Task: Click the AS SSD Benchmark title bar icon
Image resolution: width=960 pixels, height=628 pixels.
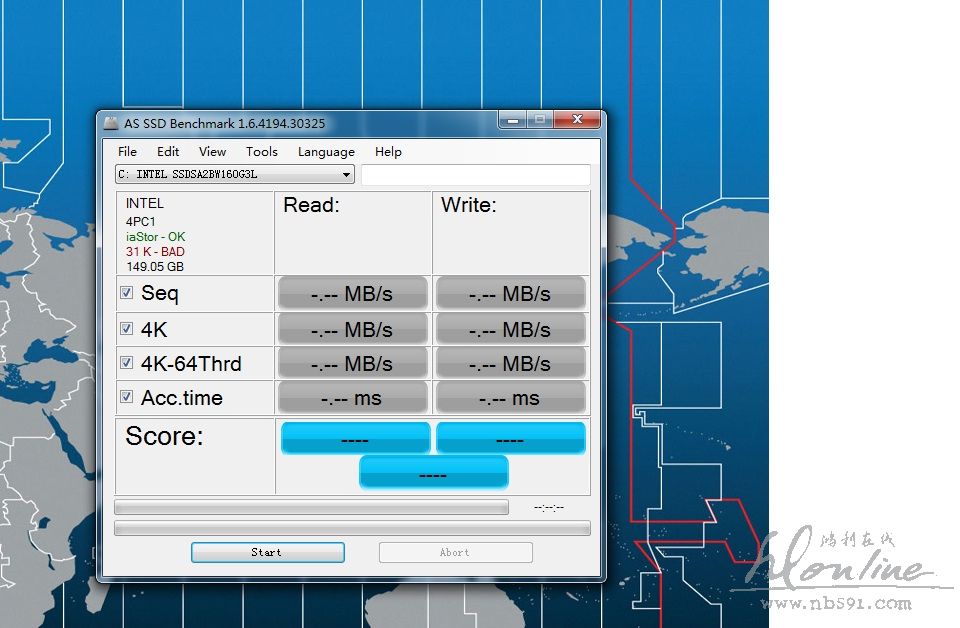Action: pos(111,123)
